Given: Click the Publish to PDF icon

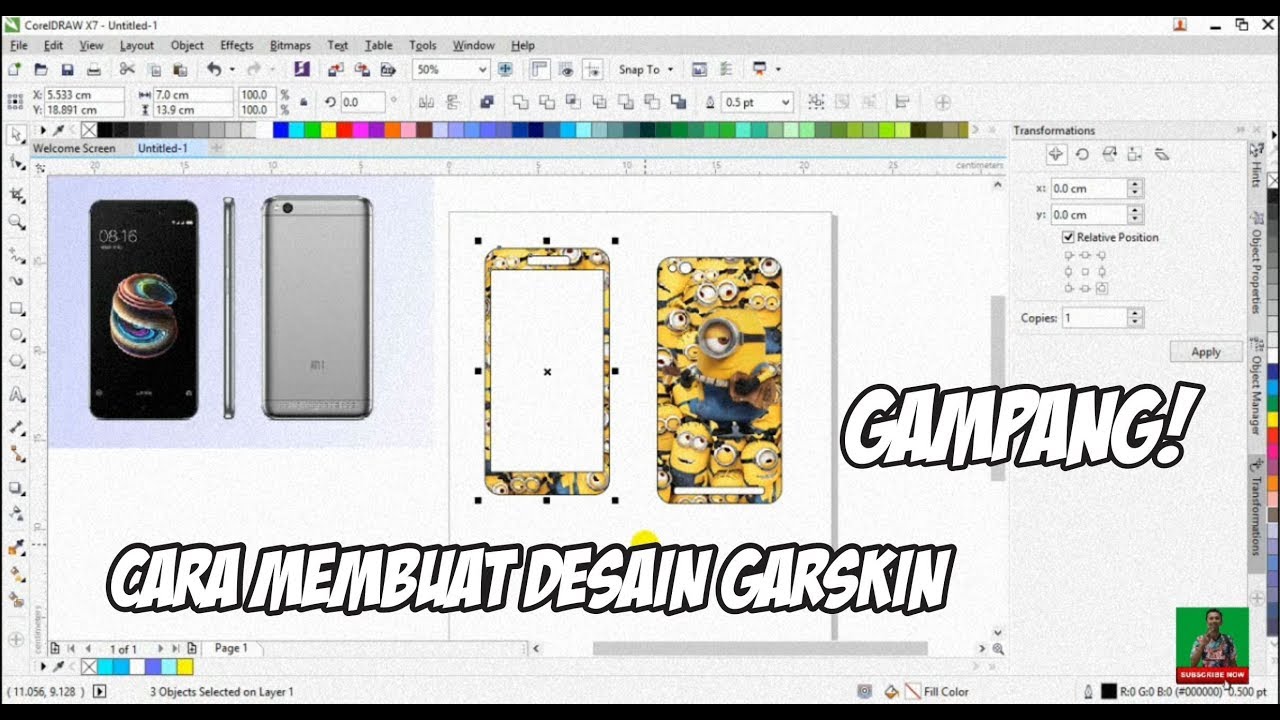Looking at the screenshot, I should (x=389, y=70).
